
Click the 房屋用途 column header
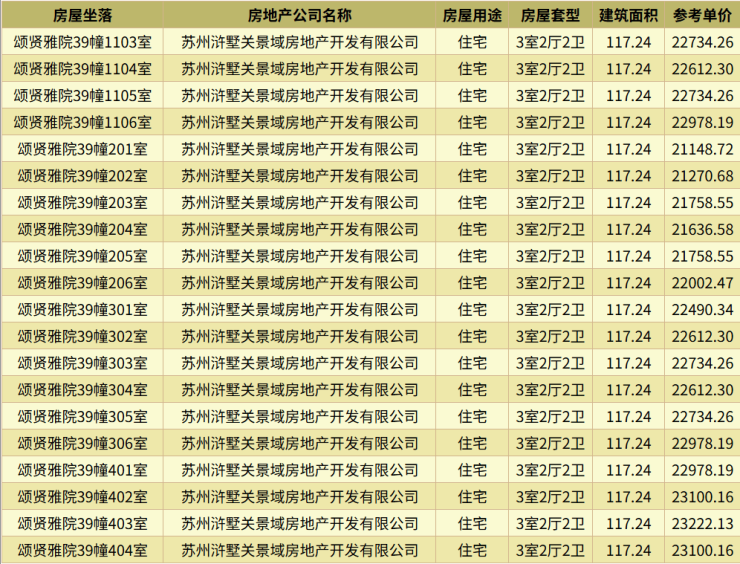[x=472, y=16]
